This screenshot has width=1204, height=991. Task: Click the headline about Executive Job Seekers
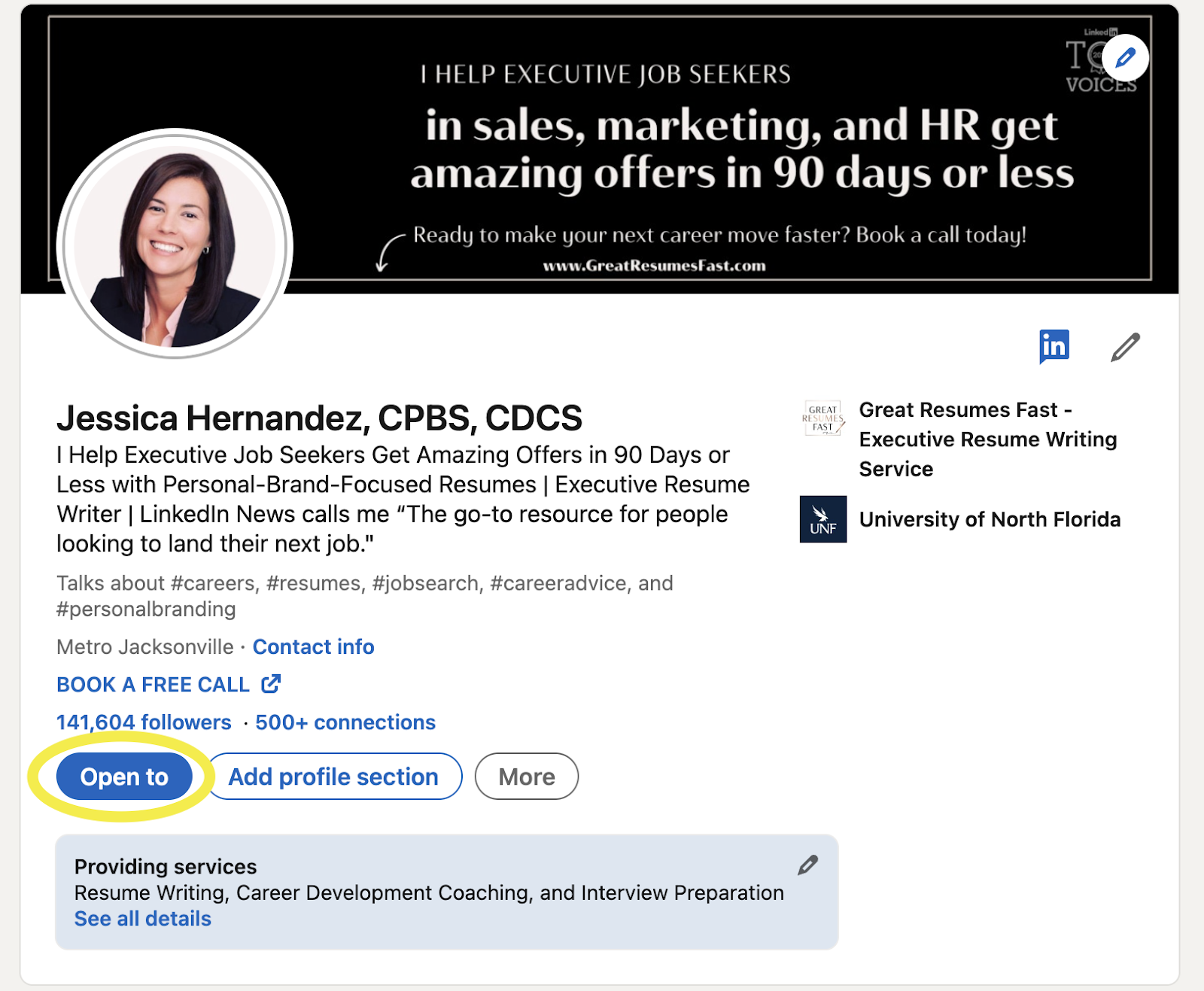pos(403,499)
